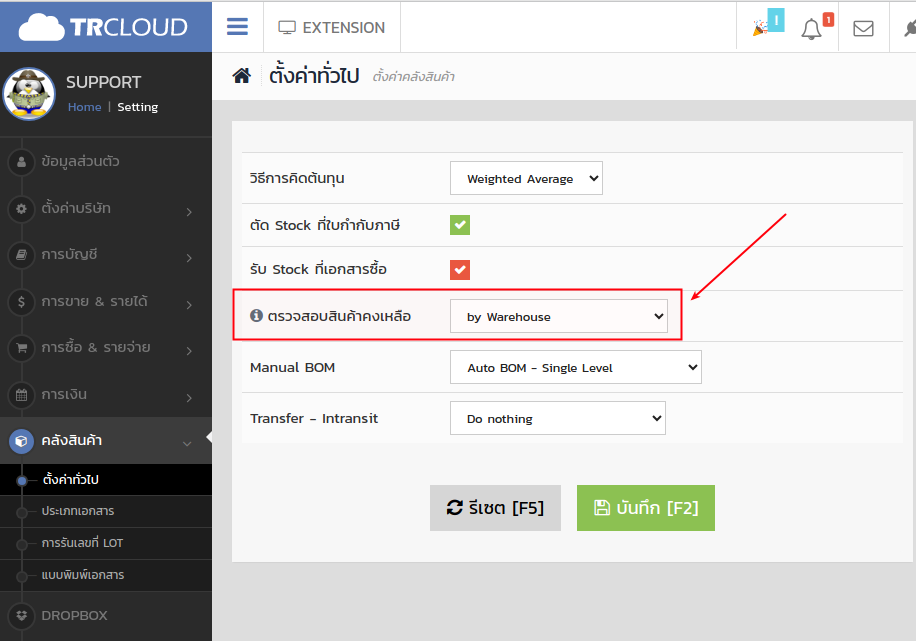
Task: Click info icon beside ตรวจสอบสินค้าคงเหลือ
Action: tap(256, 315)
